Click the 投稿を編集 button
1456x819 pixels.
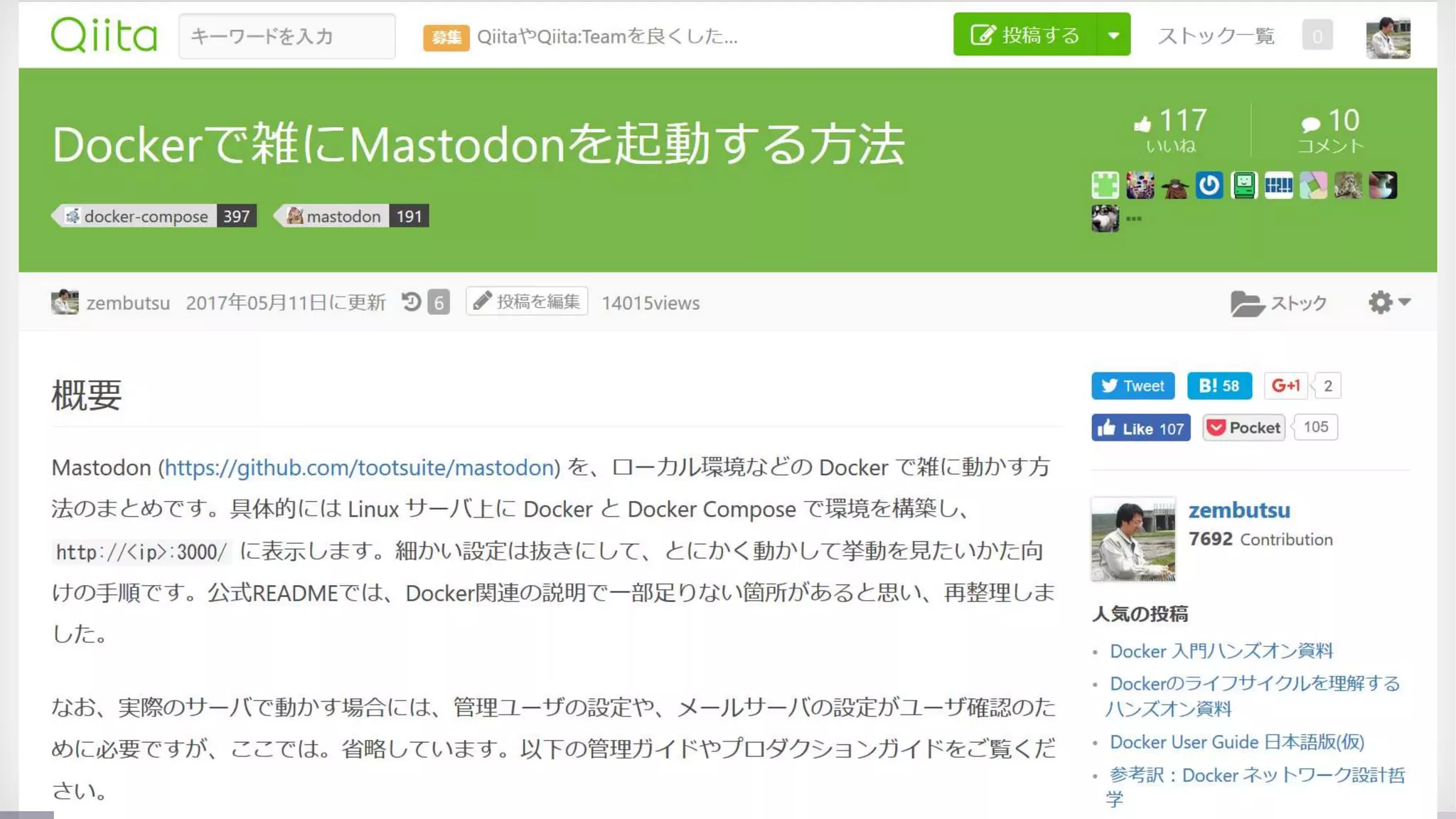[x=527, y=301]
